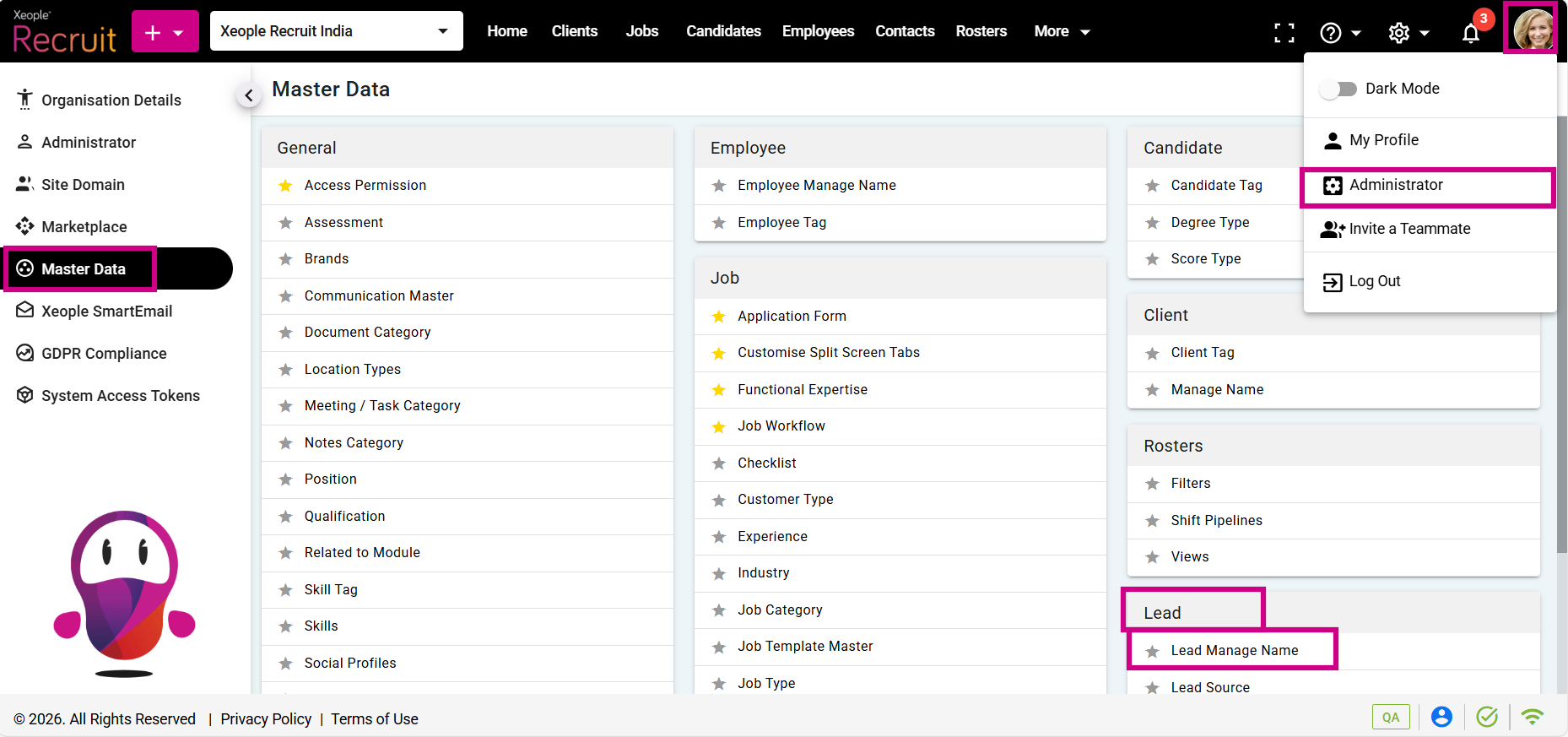Toggle the Dark Mode switch

tap(1338, 89)
